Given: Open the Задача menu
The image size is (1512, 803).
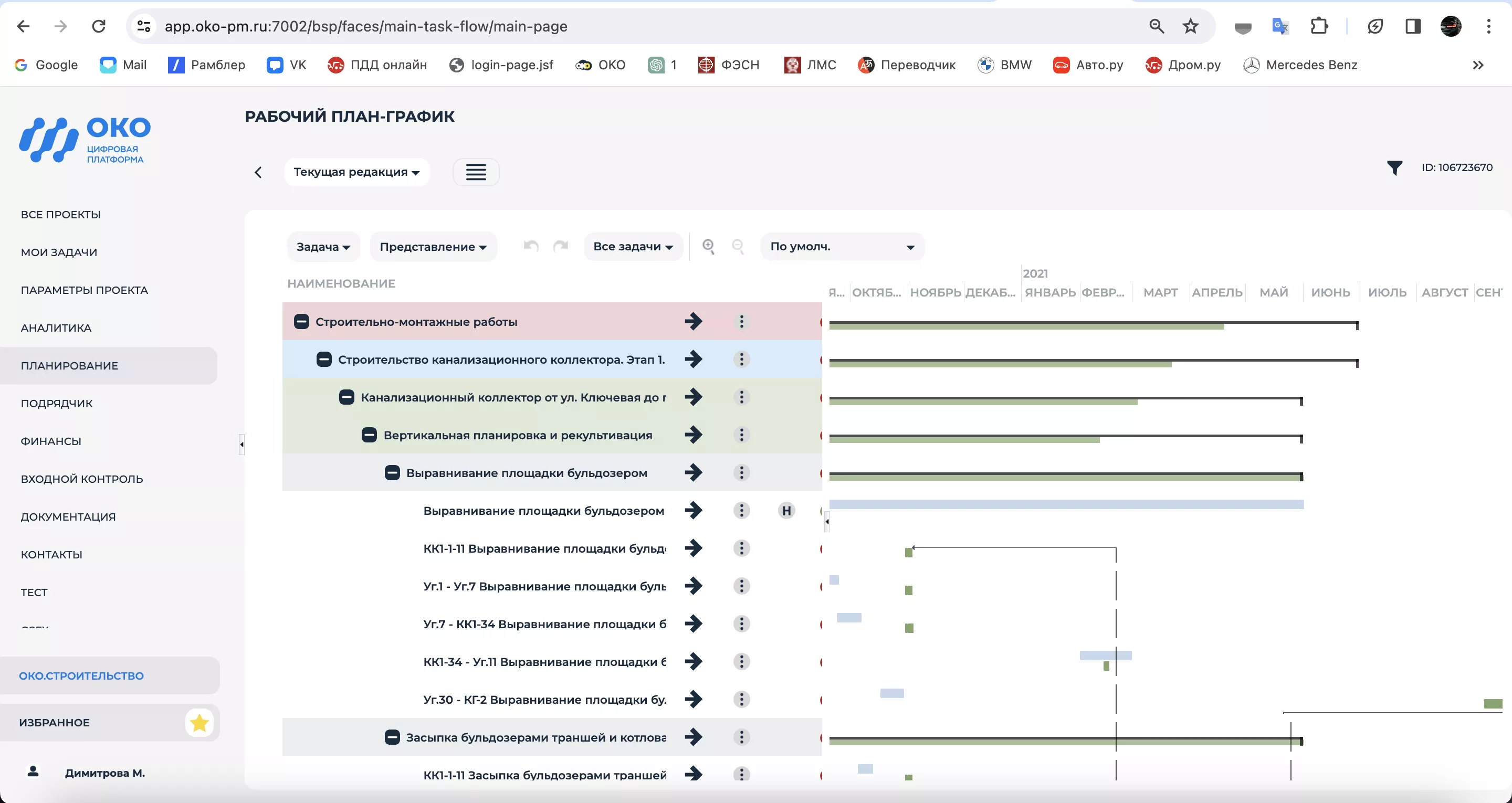Looking at the screenshot, I should pos(323,247).
